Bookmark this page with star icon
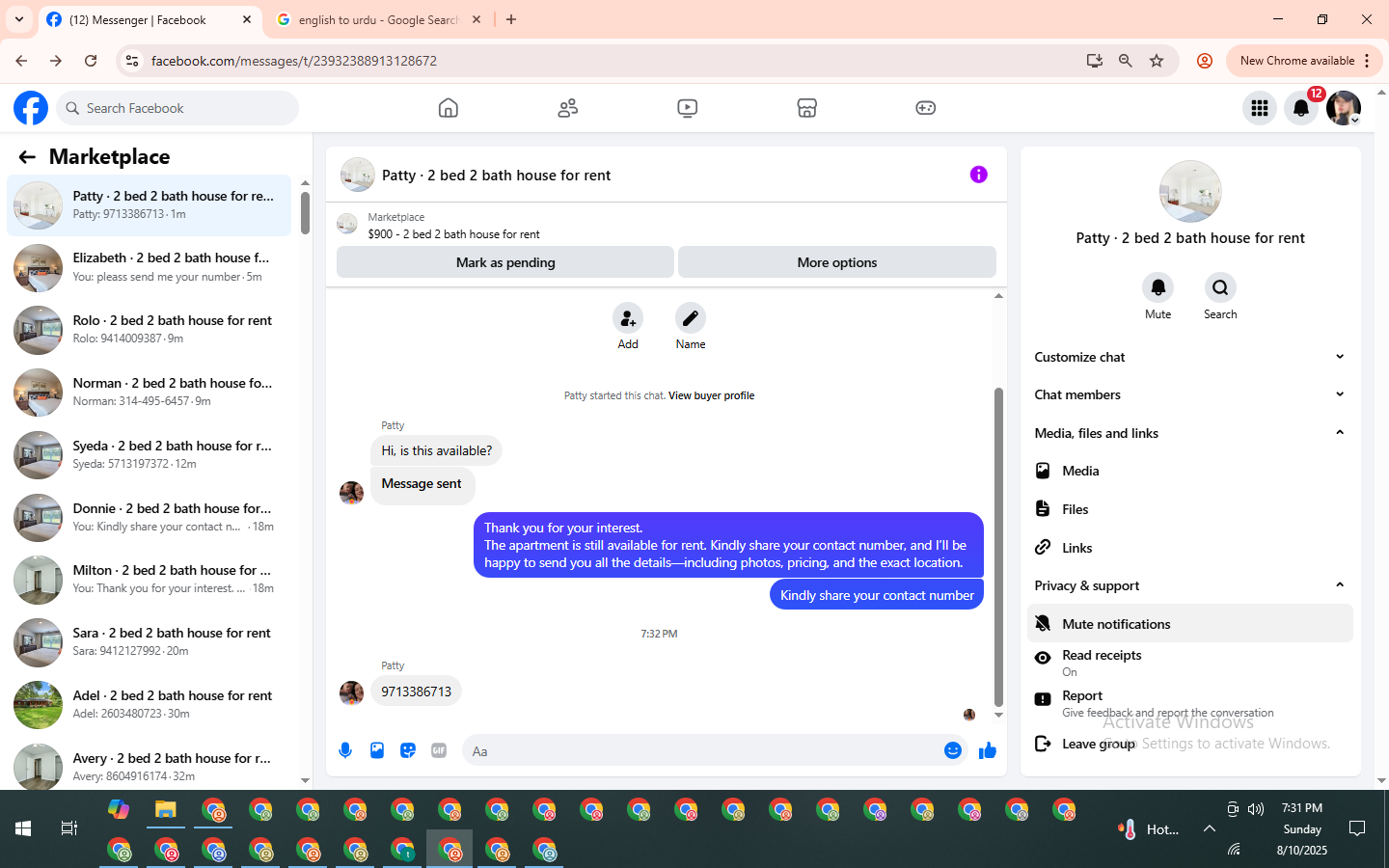This screenshot has height=868, width=1389. coord(1157,61)
